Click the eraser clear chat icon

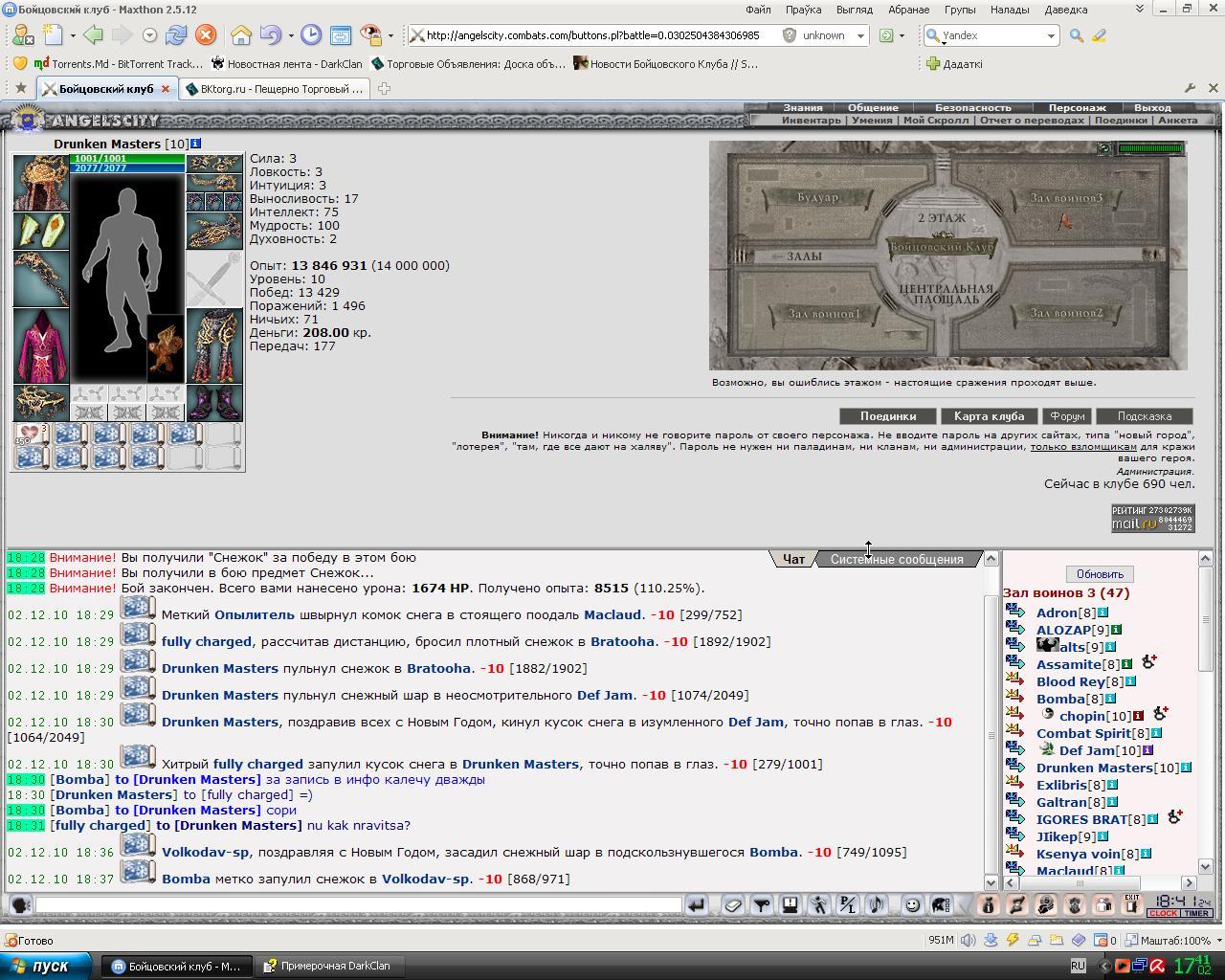[x=732, y=904]
